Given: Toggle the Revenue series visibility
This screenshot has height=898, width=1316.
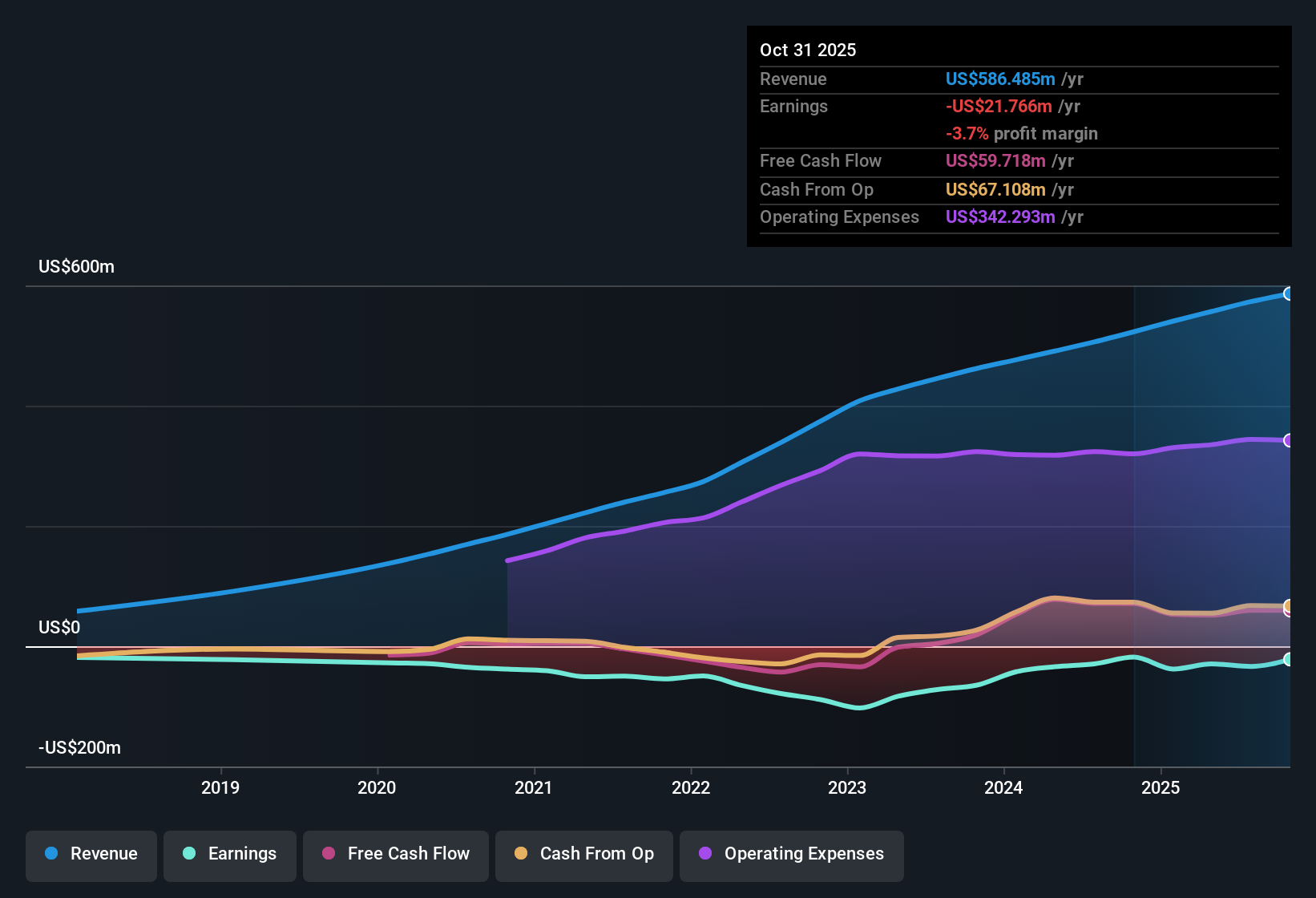Looking at the screenshot, I should click(x=91, y=854).
